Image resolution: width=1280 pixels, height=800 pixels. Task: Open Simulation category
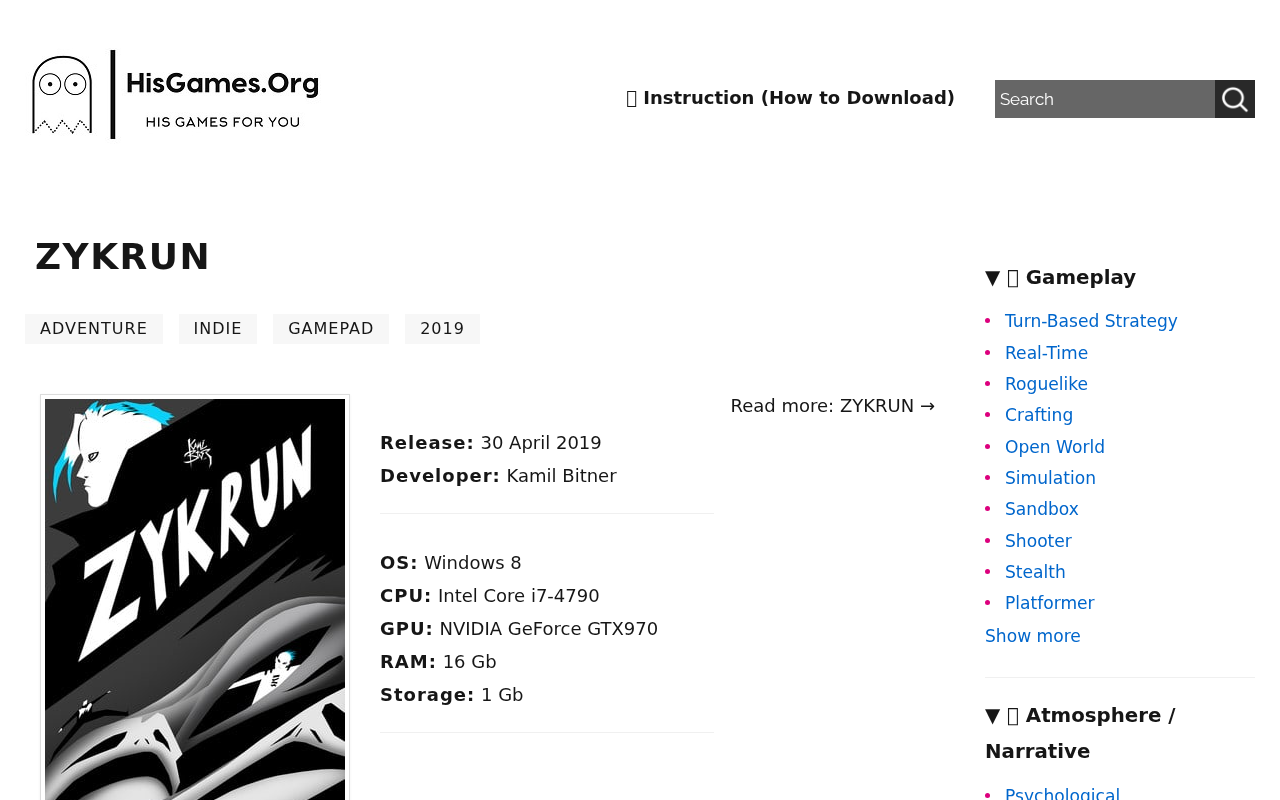[1050, 478]
